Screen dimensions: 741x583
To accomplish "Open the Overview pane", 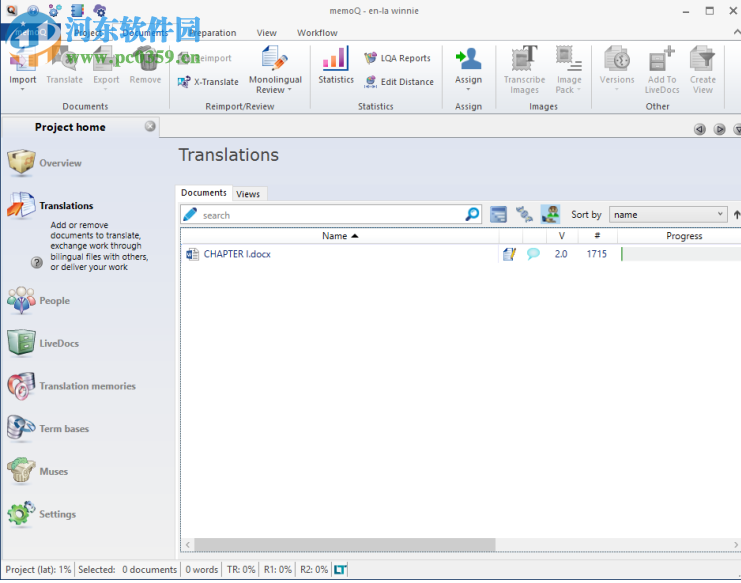I will click(45, 163).
